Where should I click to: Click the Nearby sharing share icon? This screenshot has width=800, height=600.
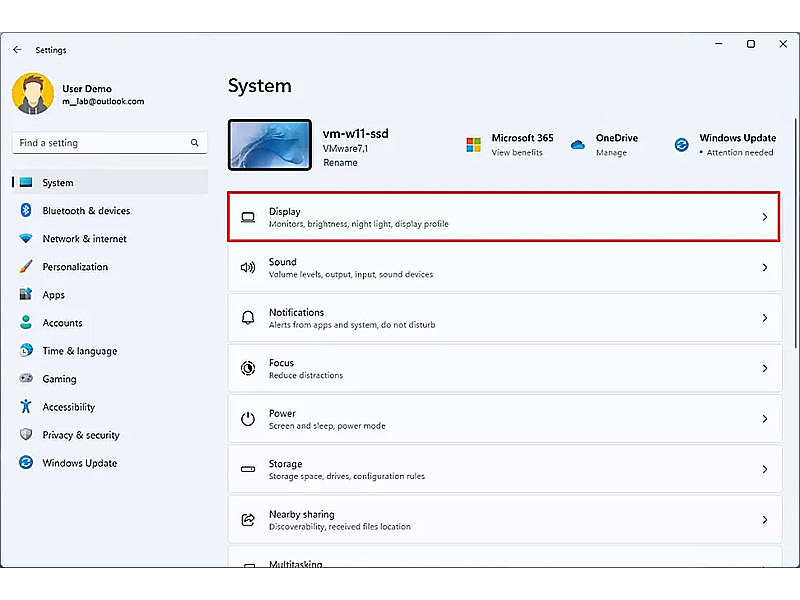248,519
